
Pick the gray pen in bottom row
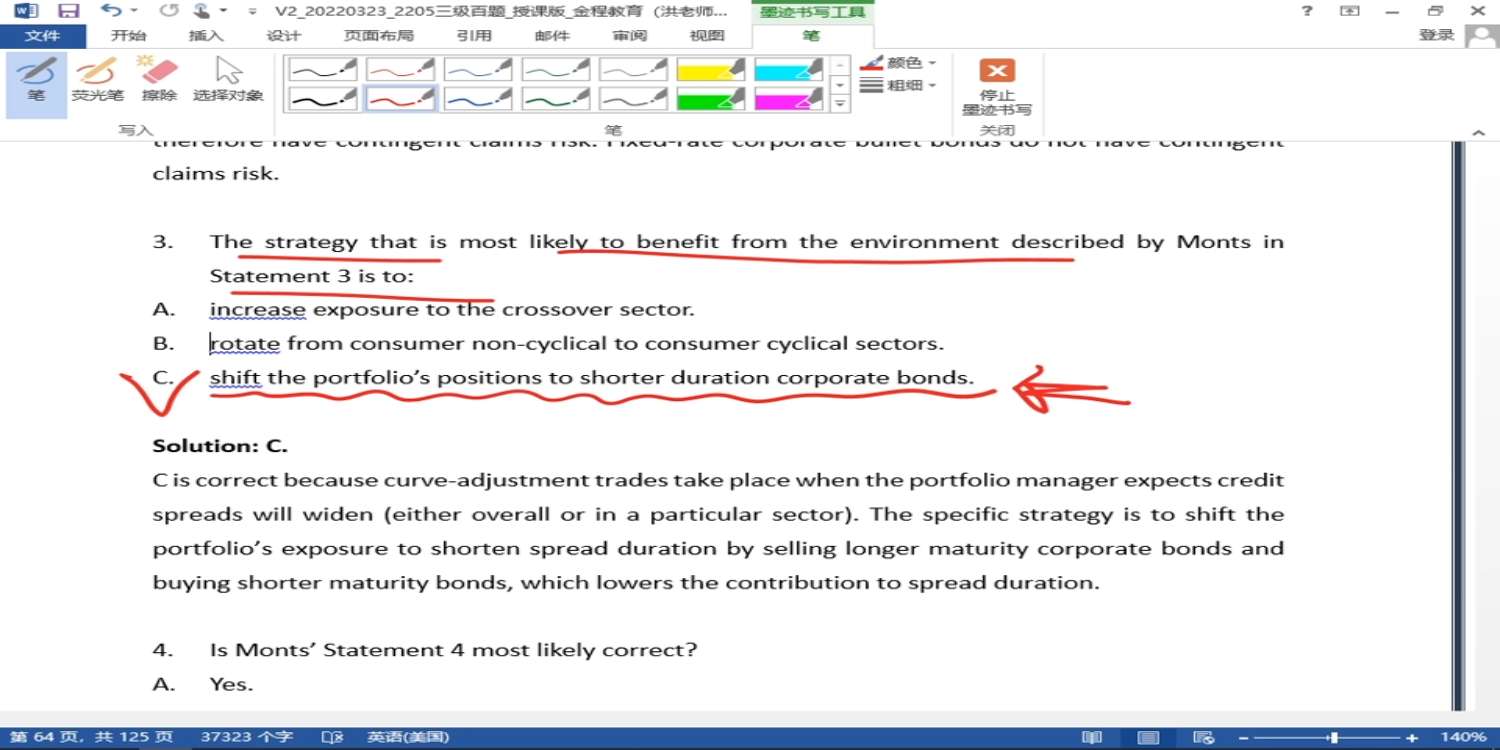tap(635, 99)
